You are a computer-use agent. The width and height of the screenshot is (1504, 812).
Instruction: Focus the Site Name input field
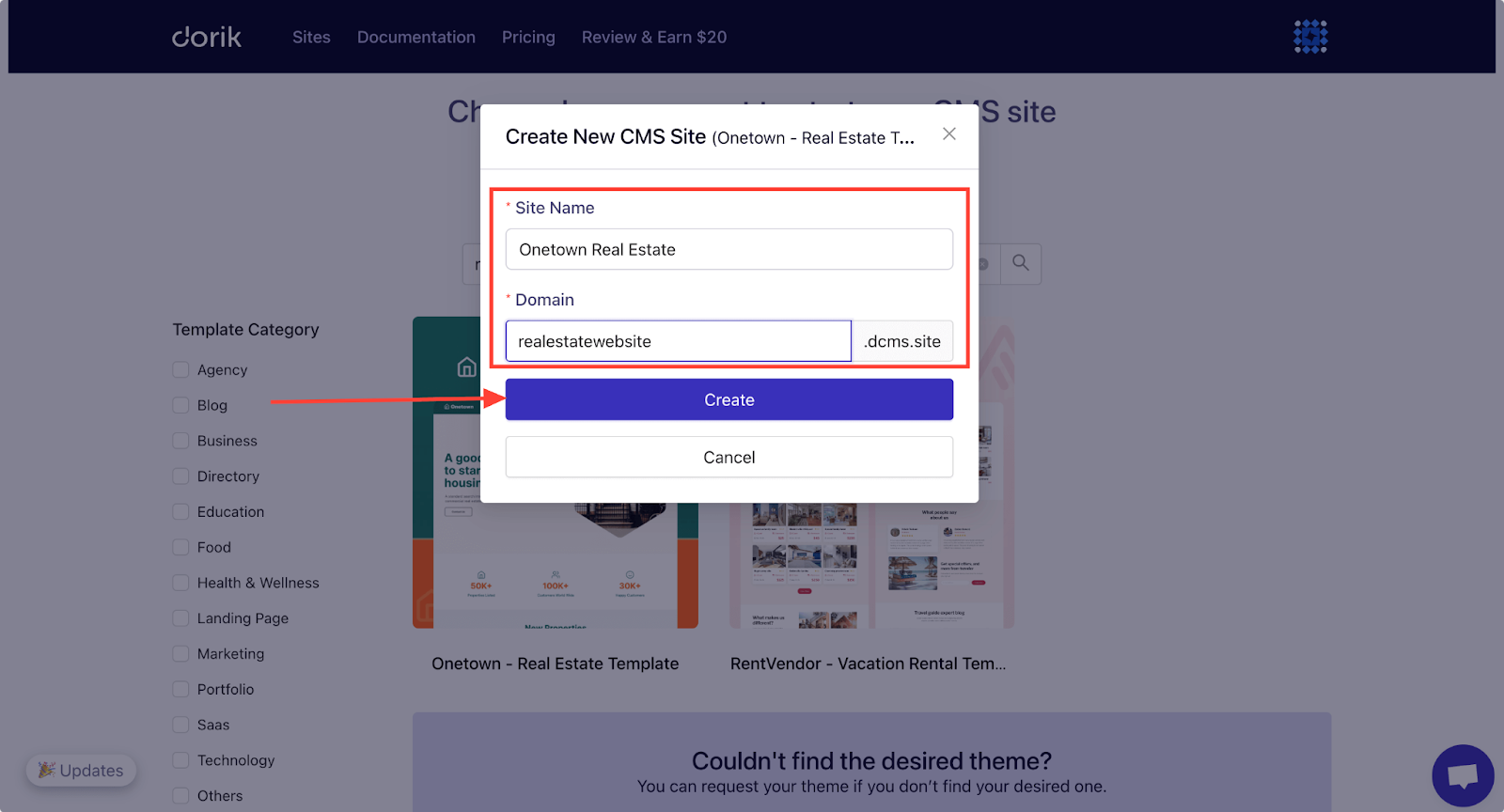click(x=729, y=249)
